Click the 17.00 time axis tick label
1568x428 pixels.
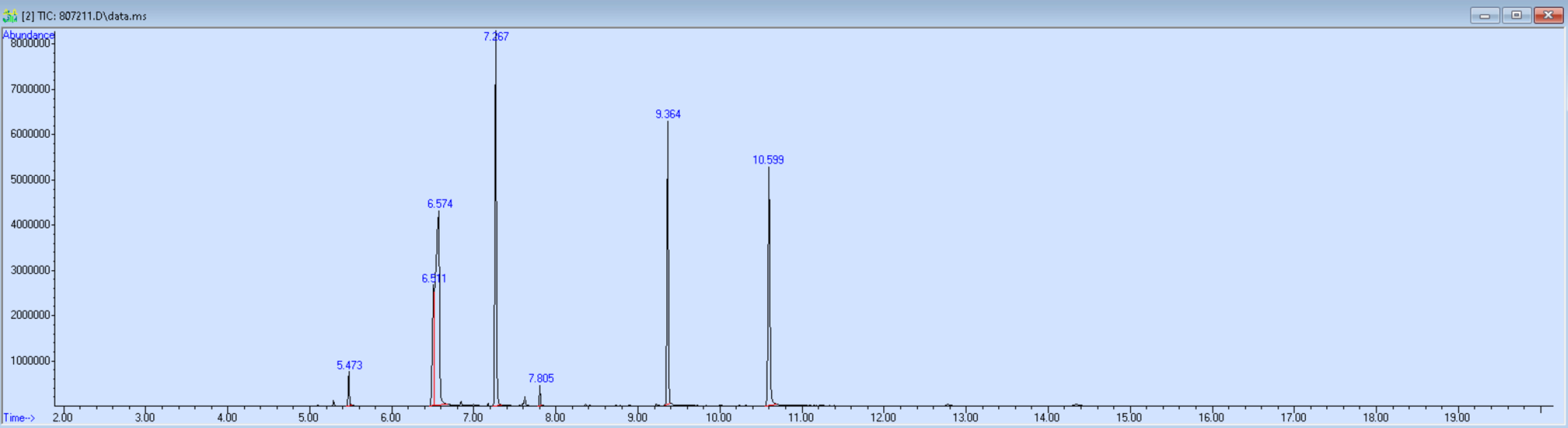pos(1293,418)
